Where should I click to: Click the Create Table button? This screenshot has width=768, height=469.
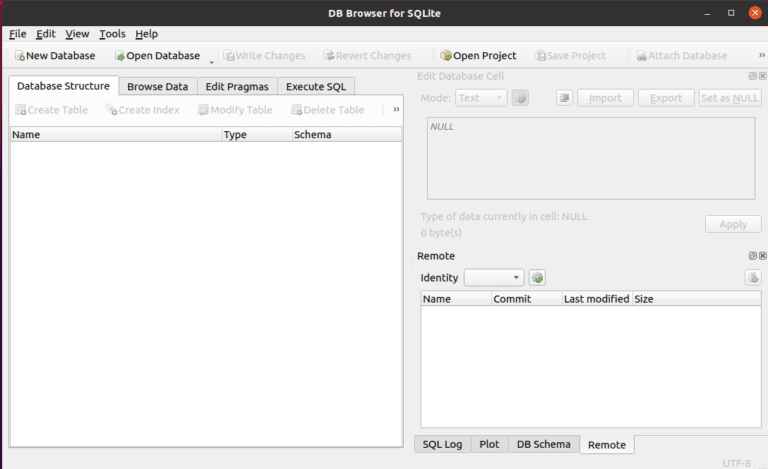coord(51,110)
